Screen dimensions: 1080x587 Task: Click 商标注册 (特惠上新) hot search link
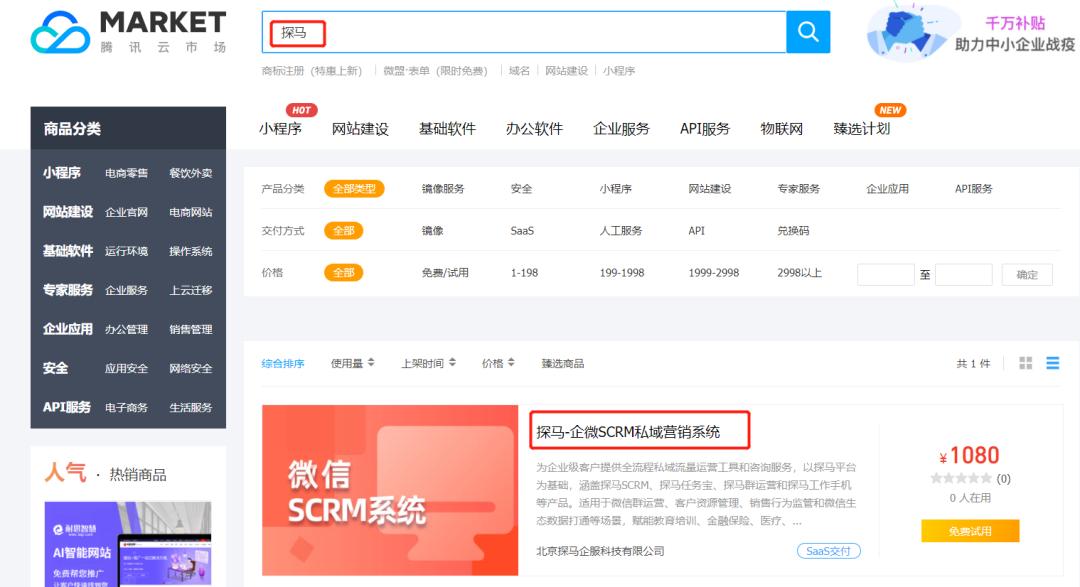click(x=311, y=71)
